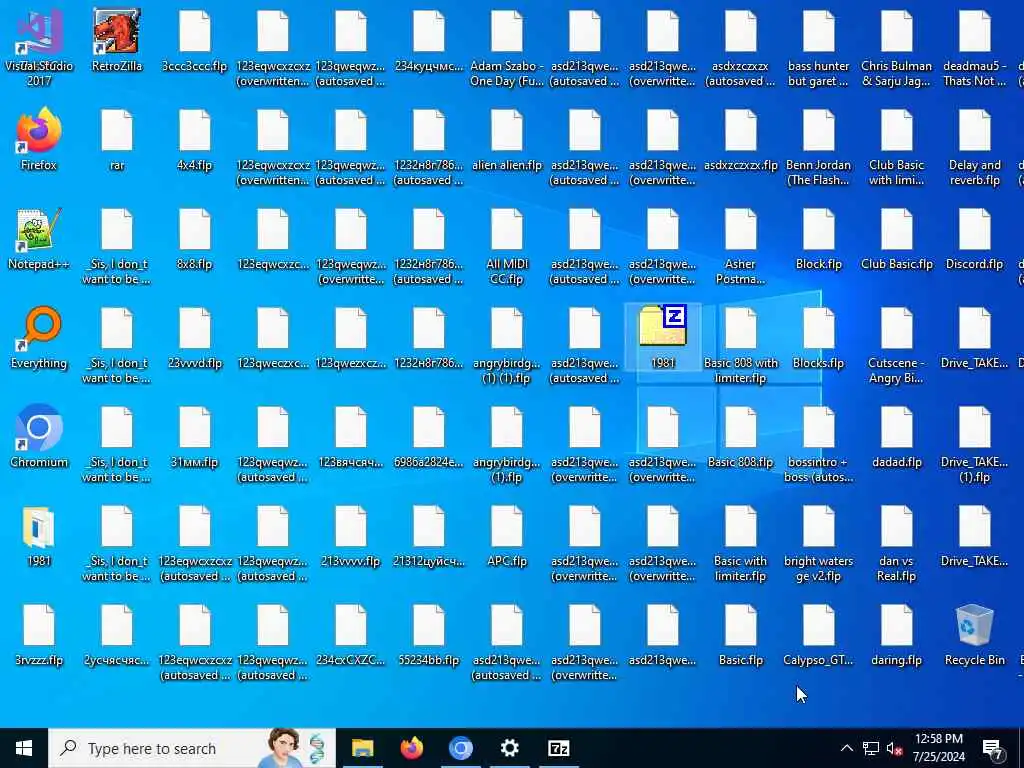Select the Notepad++ desktop icon
The image size is (1024, 768).
point(39,239)
